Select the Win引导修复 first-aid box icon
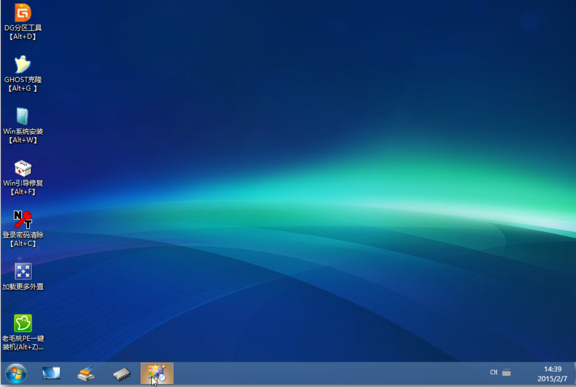This screenshot has height=387, width=576. pyautogui.click(x=23, y=168)
